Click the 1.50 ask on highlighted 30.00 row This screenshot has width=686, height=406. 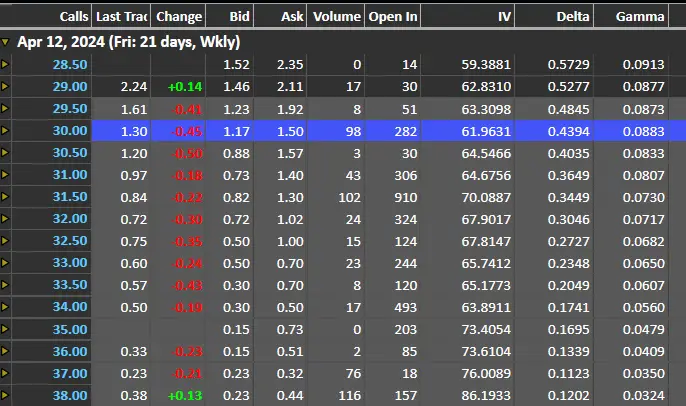click(x=290, y=131)
